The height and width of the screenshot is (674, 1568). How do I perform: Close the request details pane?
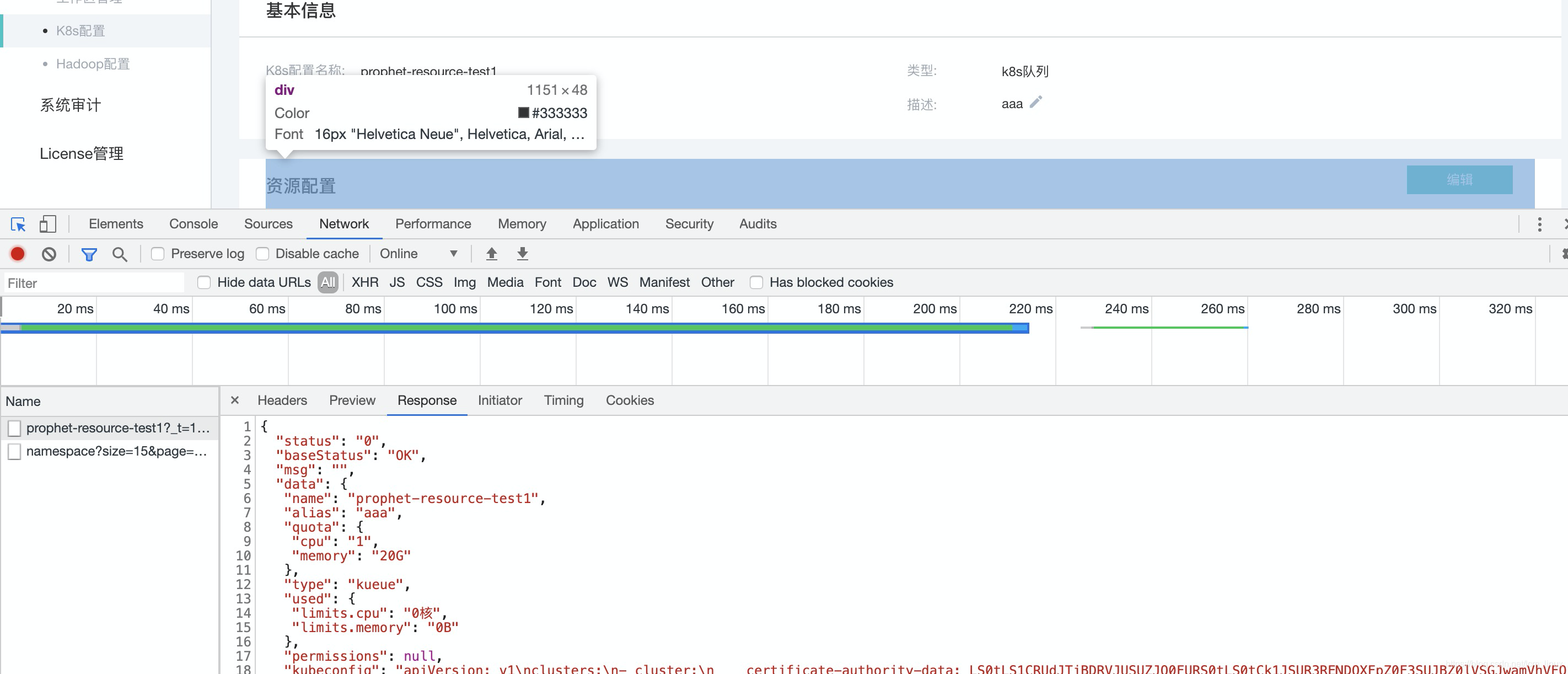pyautogui.click(x=234, y=400)
